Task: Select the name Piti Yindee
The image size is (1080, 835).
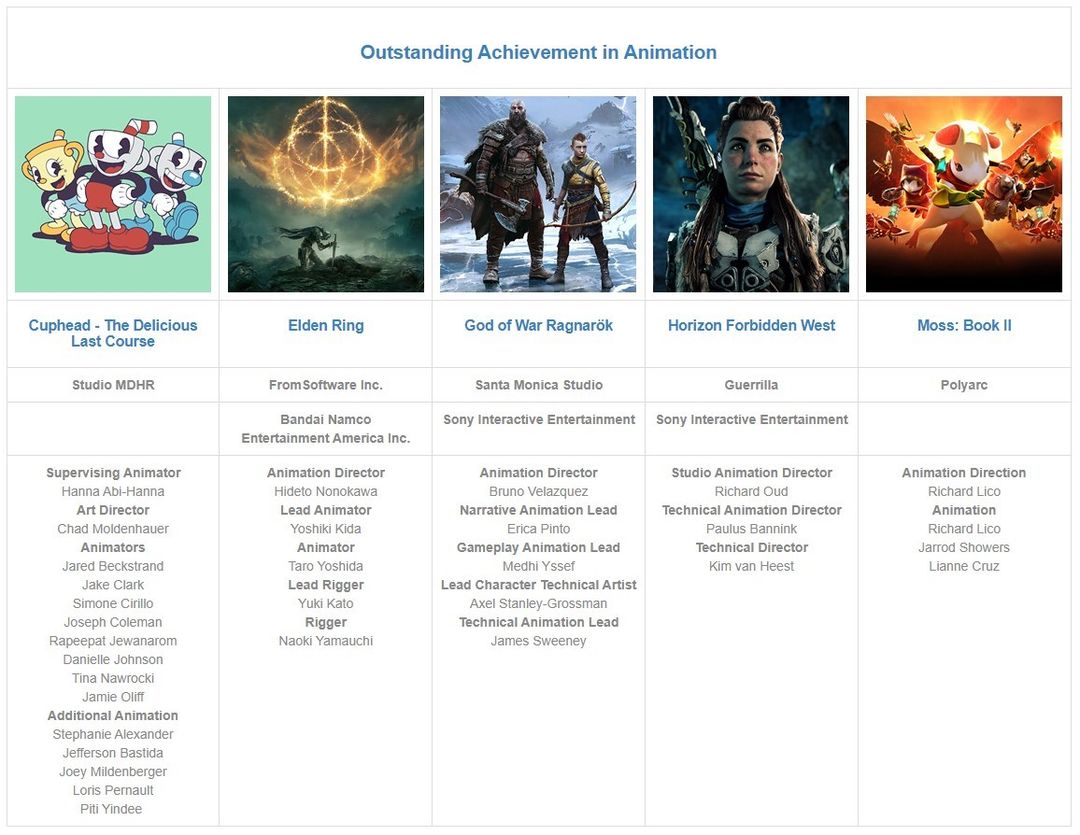Action: coord(111,808)
